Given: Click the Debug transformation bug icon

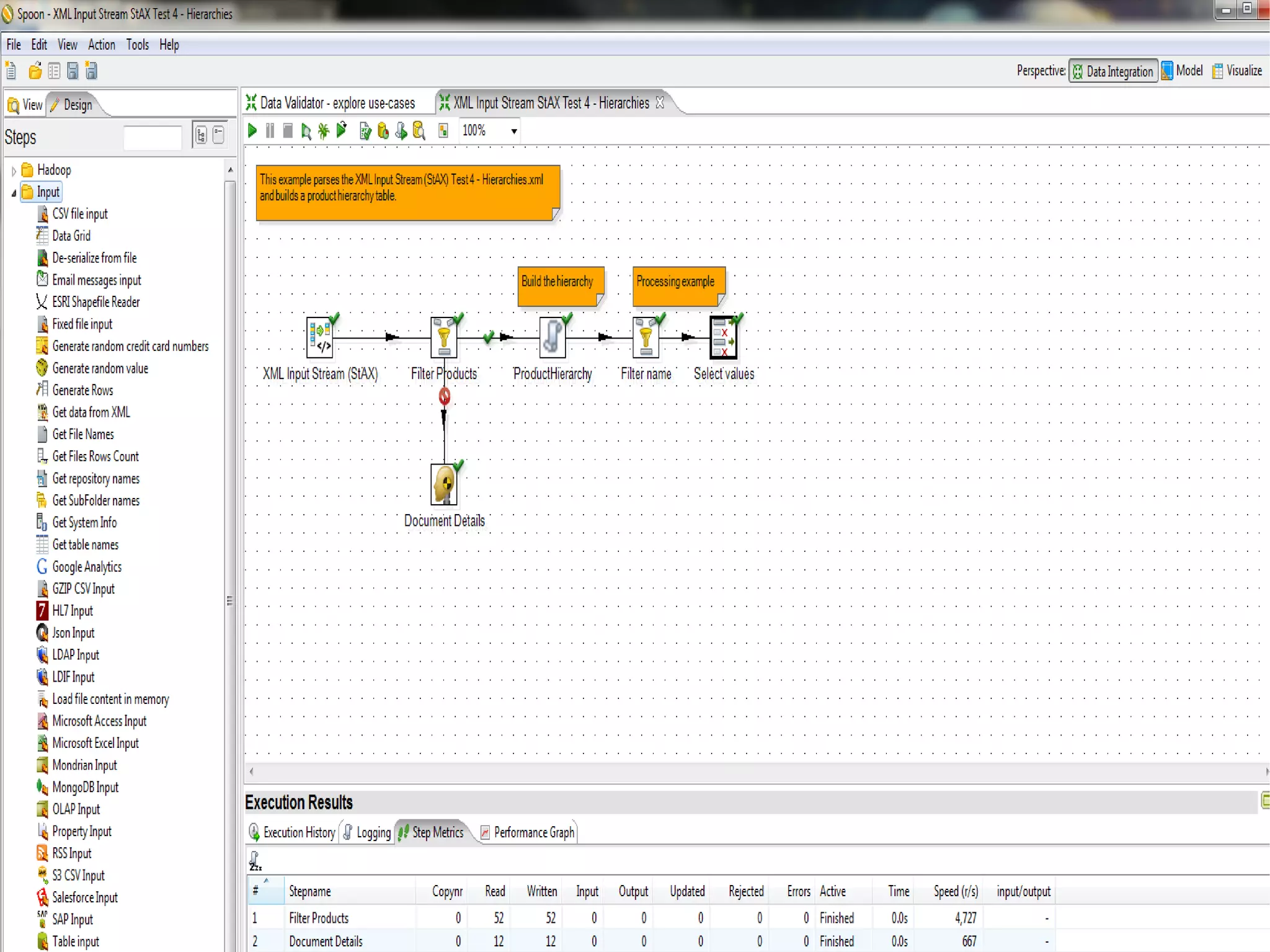Looking at the screenshot, I should tap(324, 131).
